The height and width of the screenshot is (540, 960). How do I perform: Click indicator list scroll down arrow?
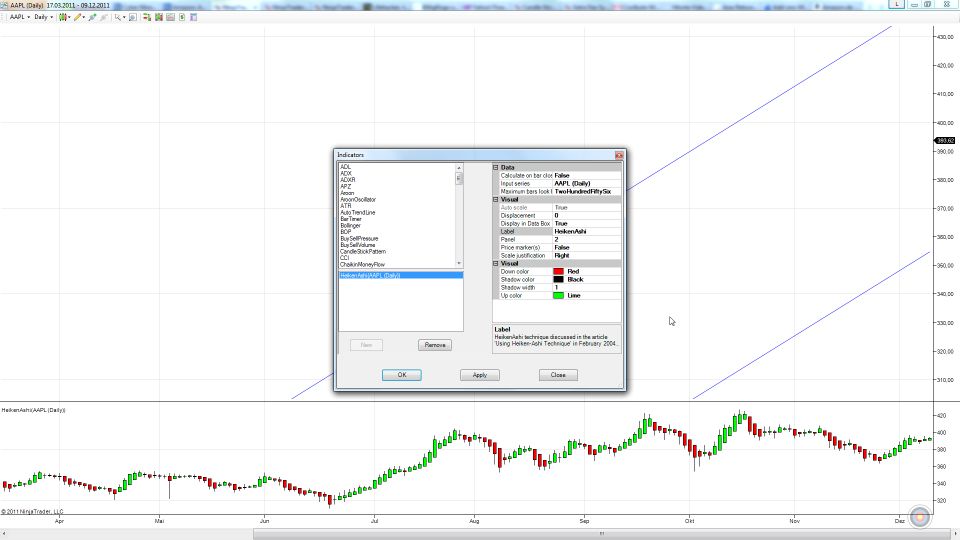pyautogui.click(x=459, y=263)
